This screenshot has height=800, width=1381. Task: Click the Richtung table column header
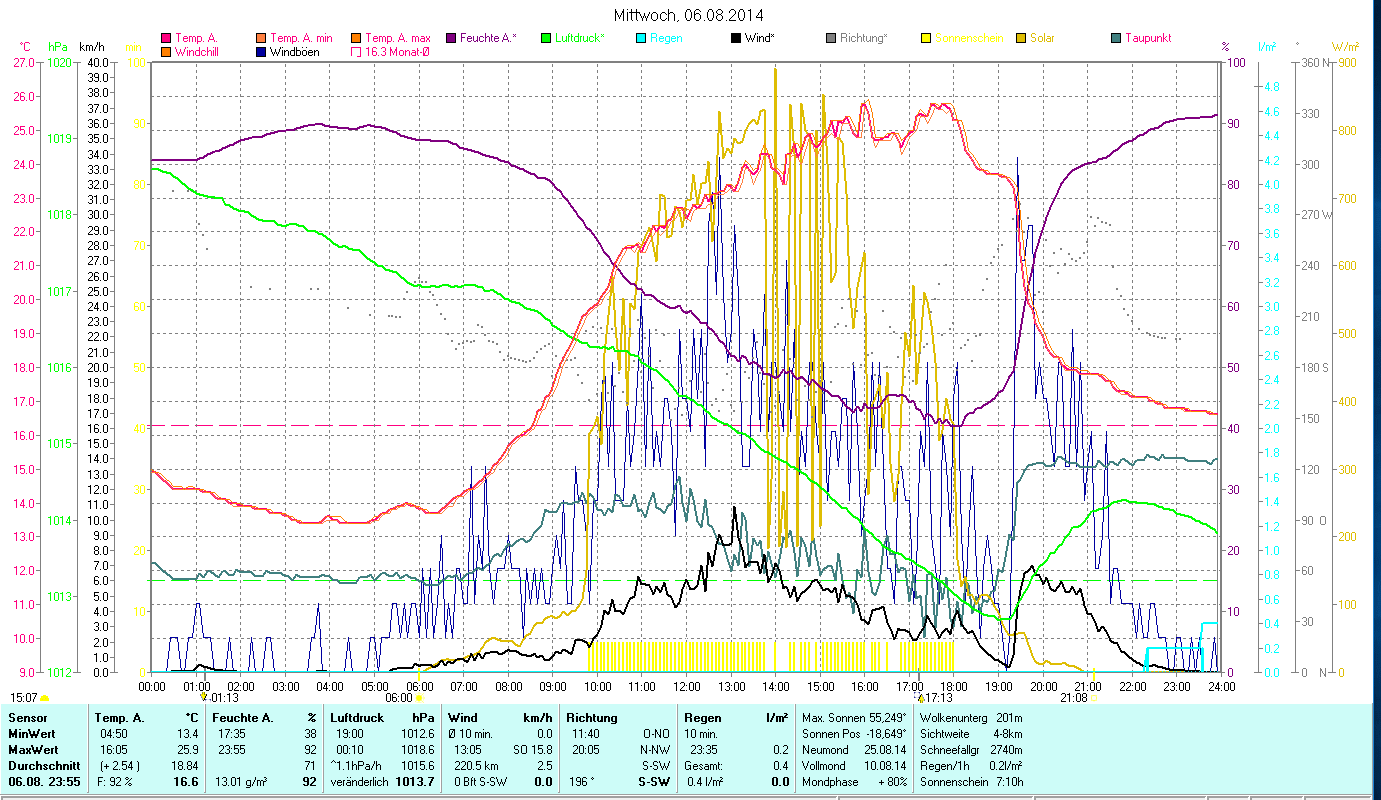click(592, 717)
